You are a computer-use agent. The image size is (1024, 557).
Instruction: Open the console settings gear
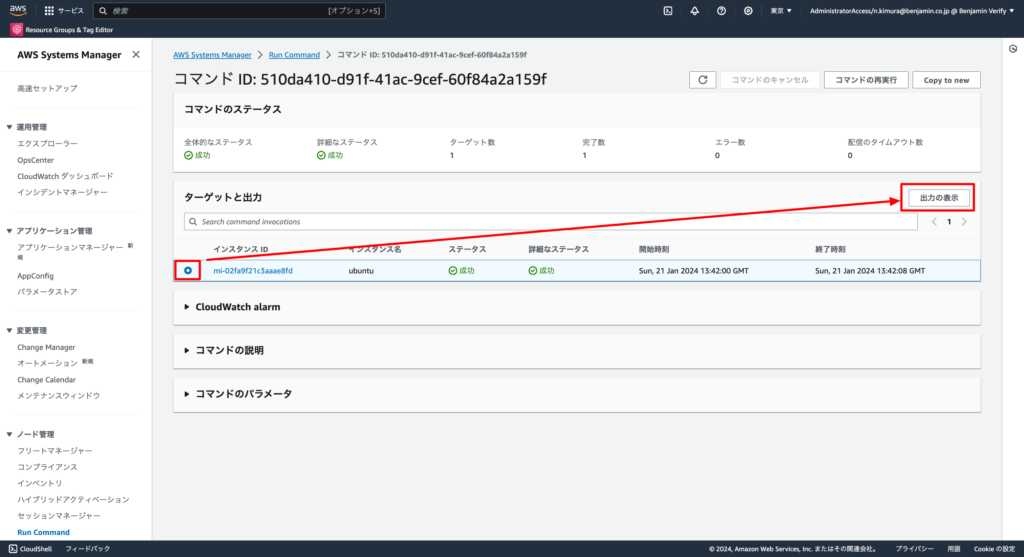pyautogui.click(x=748, y=10)
